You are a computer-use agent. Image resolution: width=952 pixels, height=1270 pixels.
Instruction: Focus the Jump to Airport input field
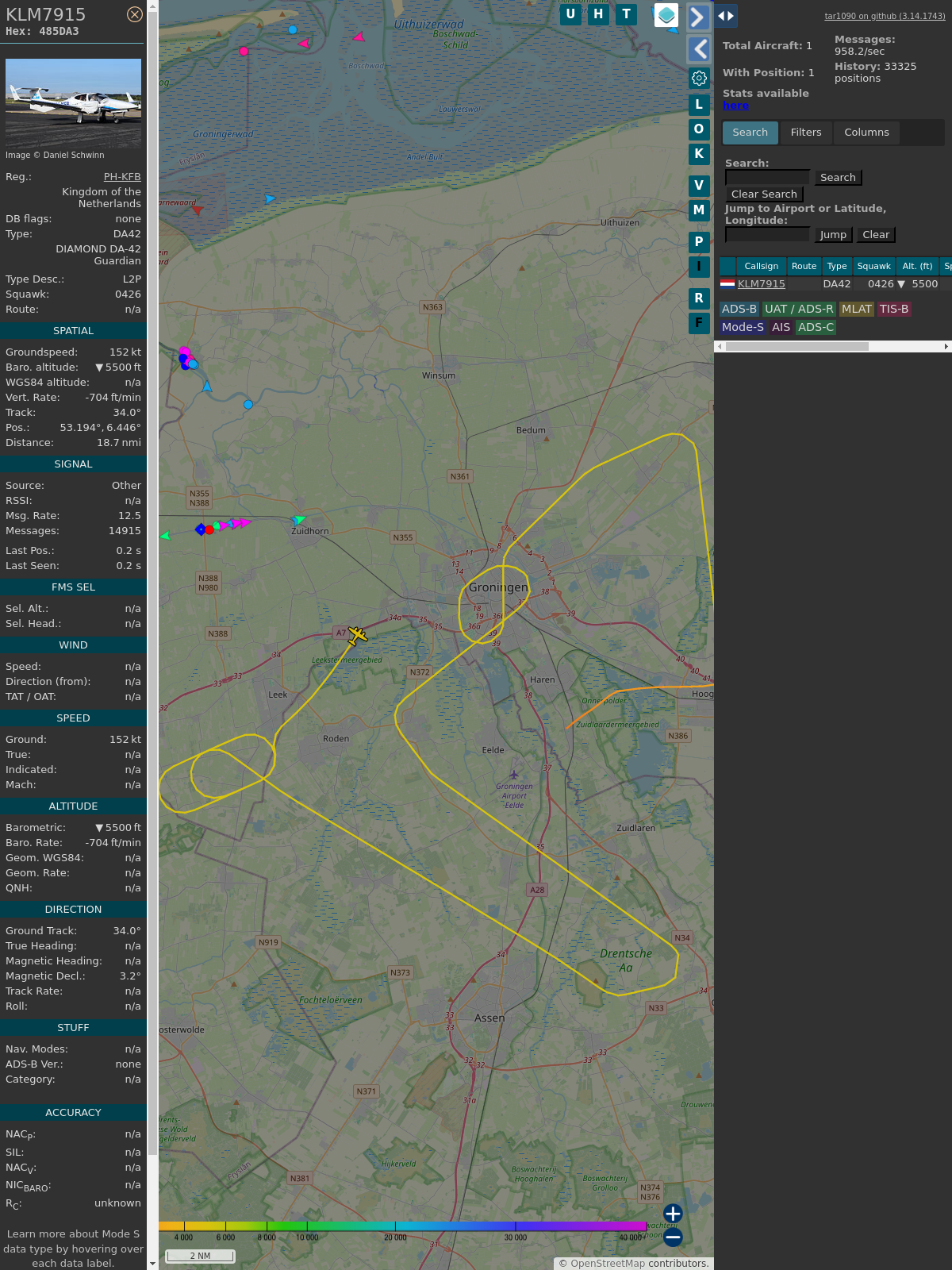pyautogui.click(x=767, y=234)
